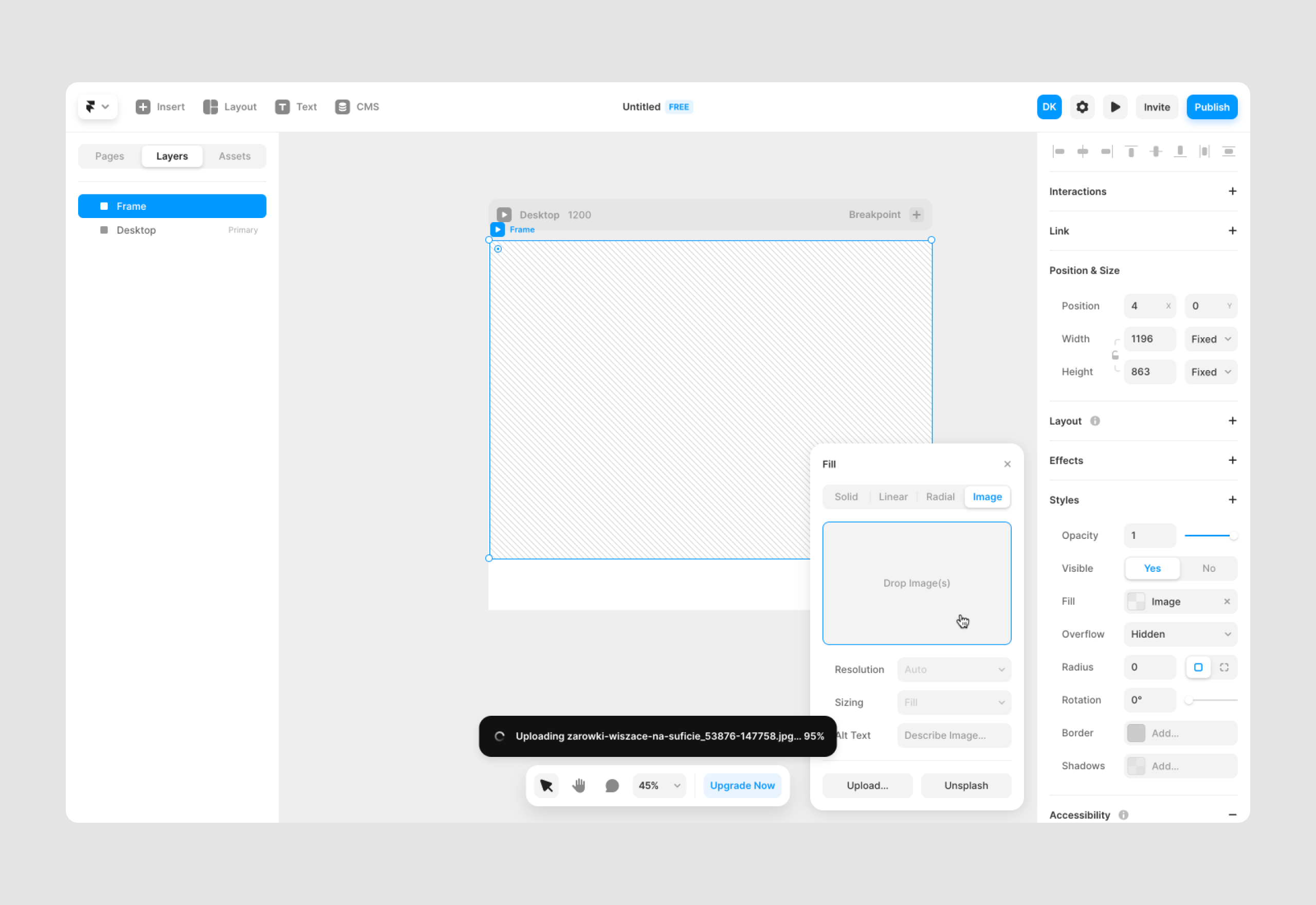This screenshot has height=905, width=1316.
Task: Click the Layout tool icon
Action: point(212,107)
